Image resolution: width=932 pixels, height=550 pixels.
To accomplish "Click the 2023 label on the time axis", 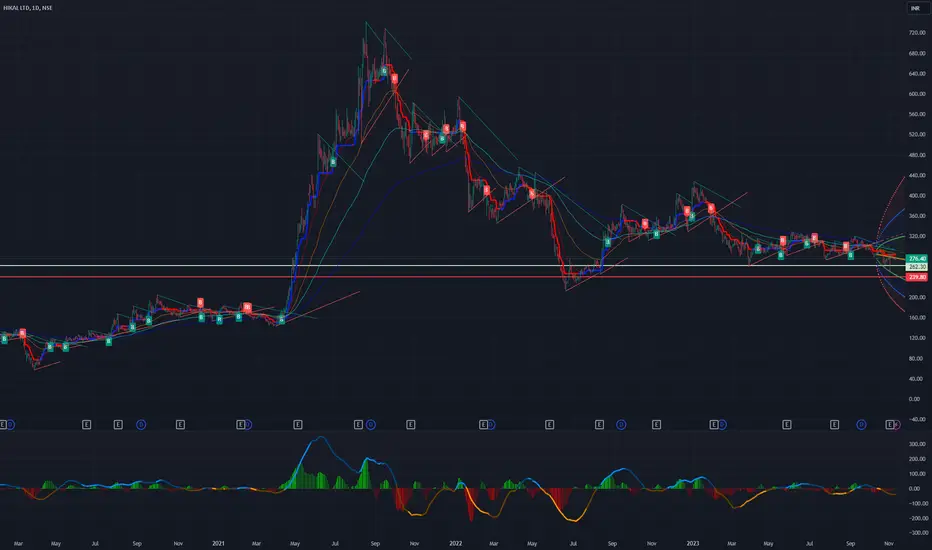I will [x=692, y=543].
